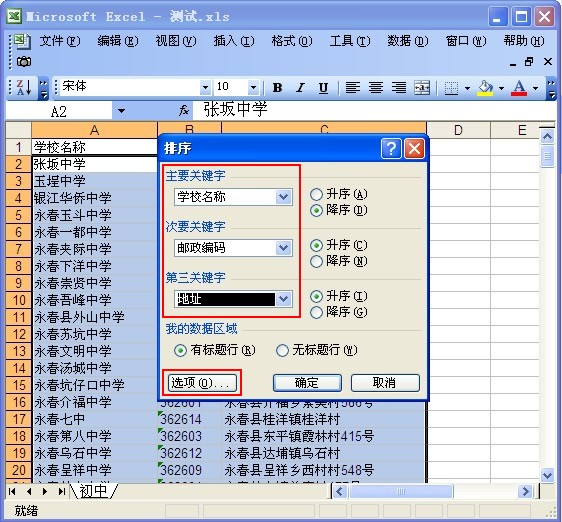
Task: Open the 视图(V) menu
Action: point(176,41)
